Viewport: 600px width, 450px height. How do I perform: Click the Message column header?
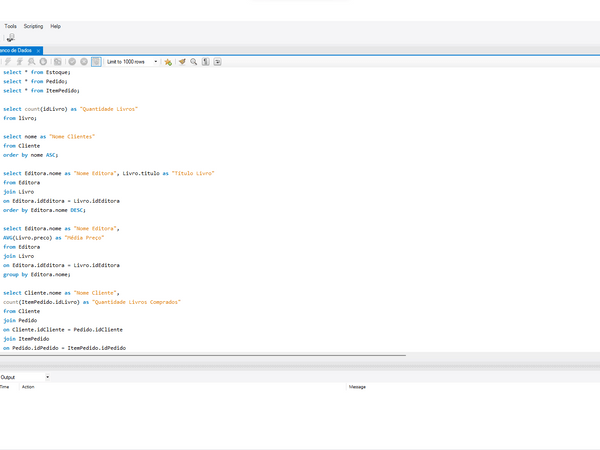tap(357, 386)
